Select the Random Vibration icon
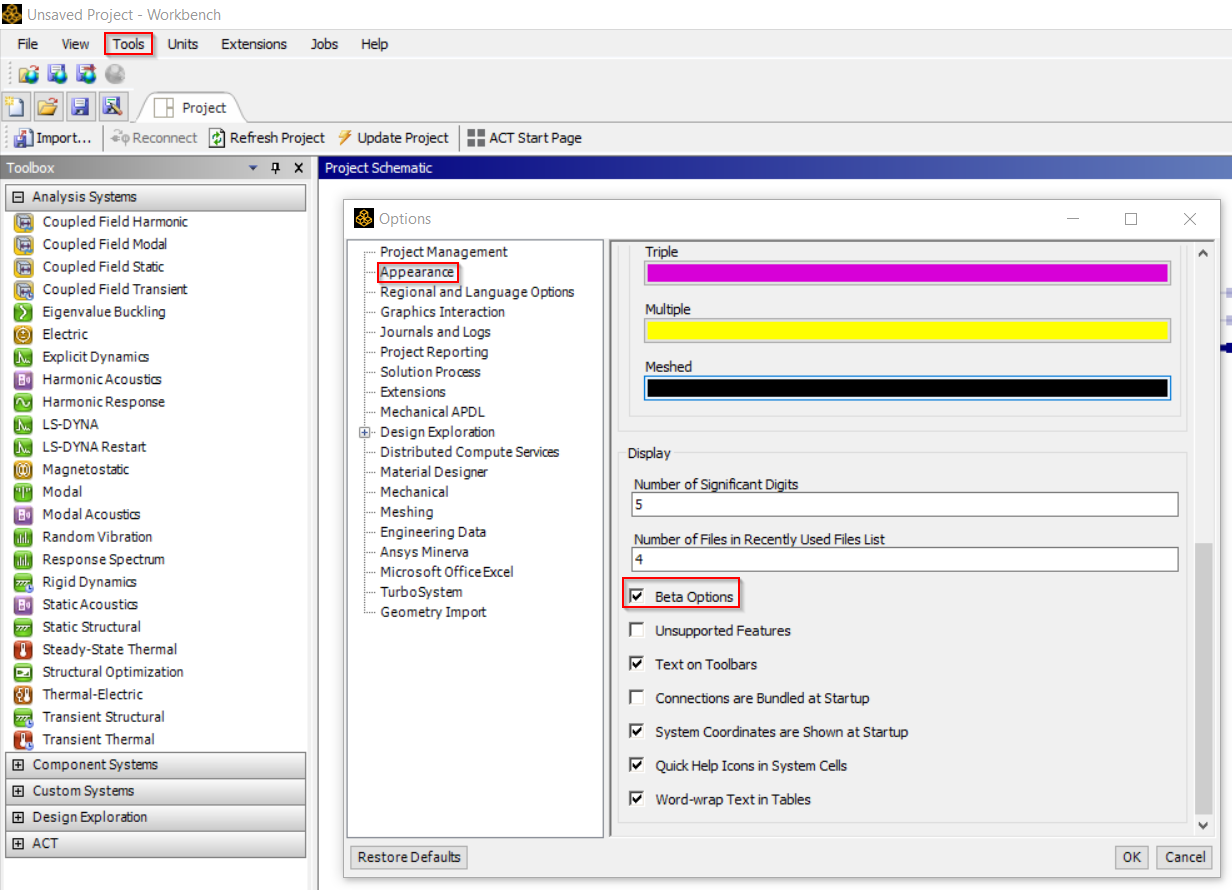This screenshot has height=890, width=1232. (x=24, y=537)
